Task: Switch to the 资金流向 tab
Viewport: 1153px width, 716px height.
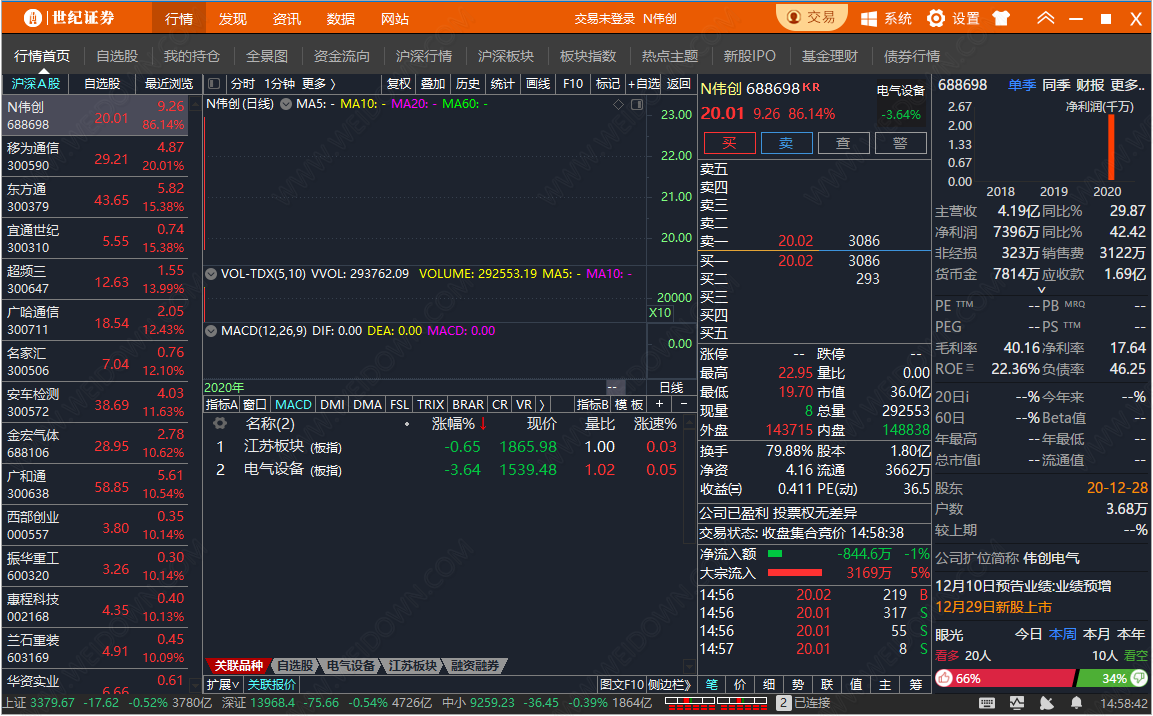Action: (341, 56)
